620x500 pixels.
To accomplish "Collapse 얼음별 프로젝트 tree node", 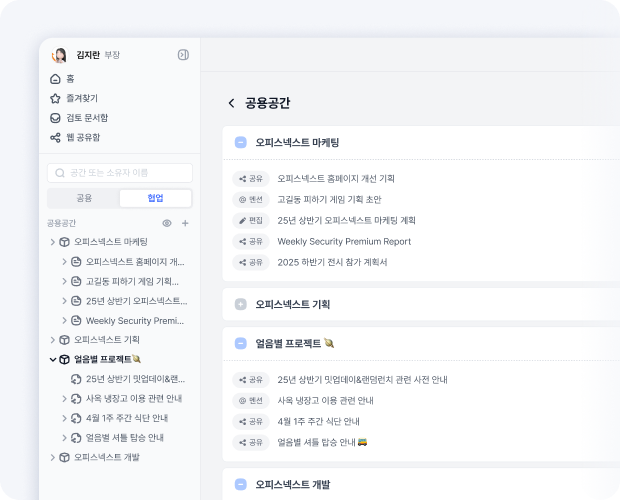I will click(x=52, y=360).
